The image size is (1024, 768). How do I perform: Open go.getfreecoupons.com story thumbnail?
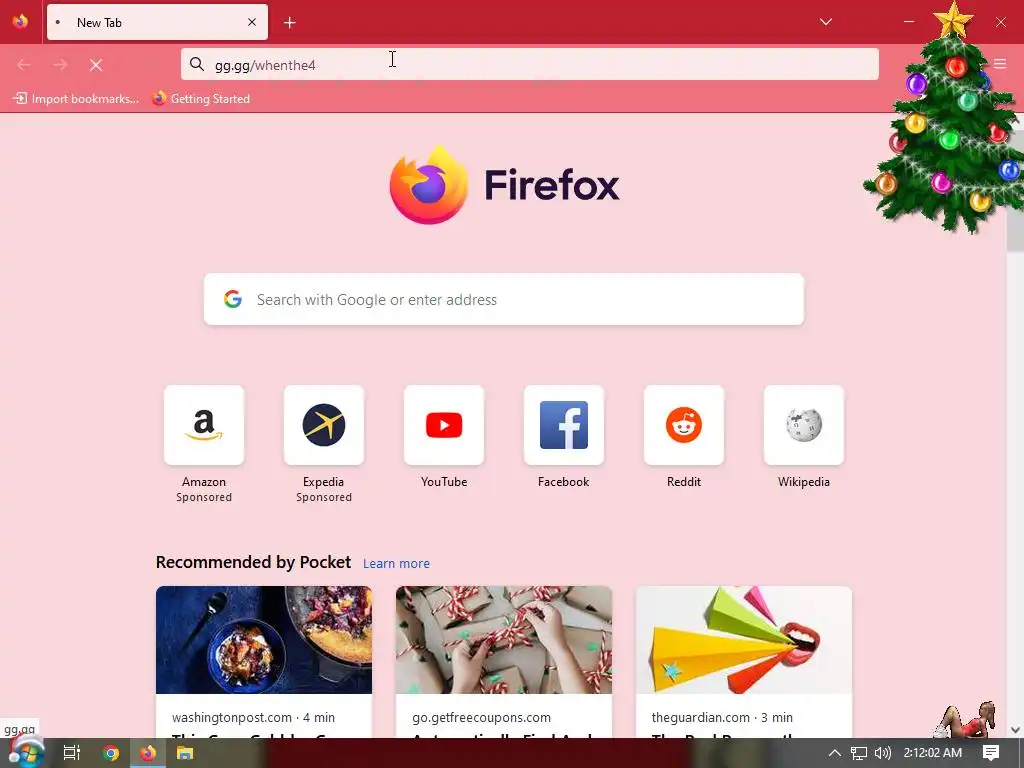[504, 640]
